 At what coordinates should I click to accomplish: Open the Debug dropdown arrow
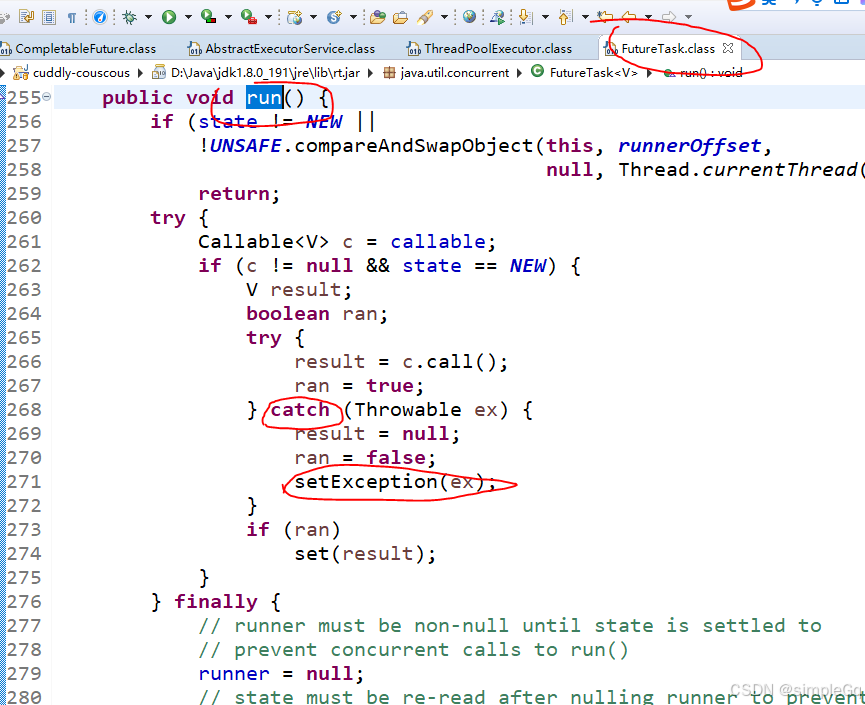tap(148, 17)
